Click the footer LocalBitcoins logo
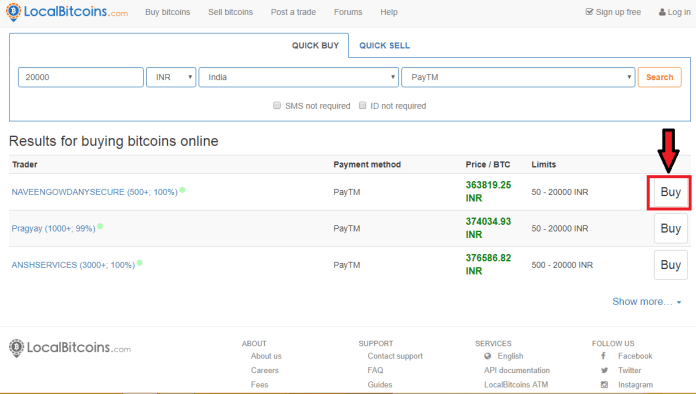This screenshot has width=696, height=394. coord(70,348)
